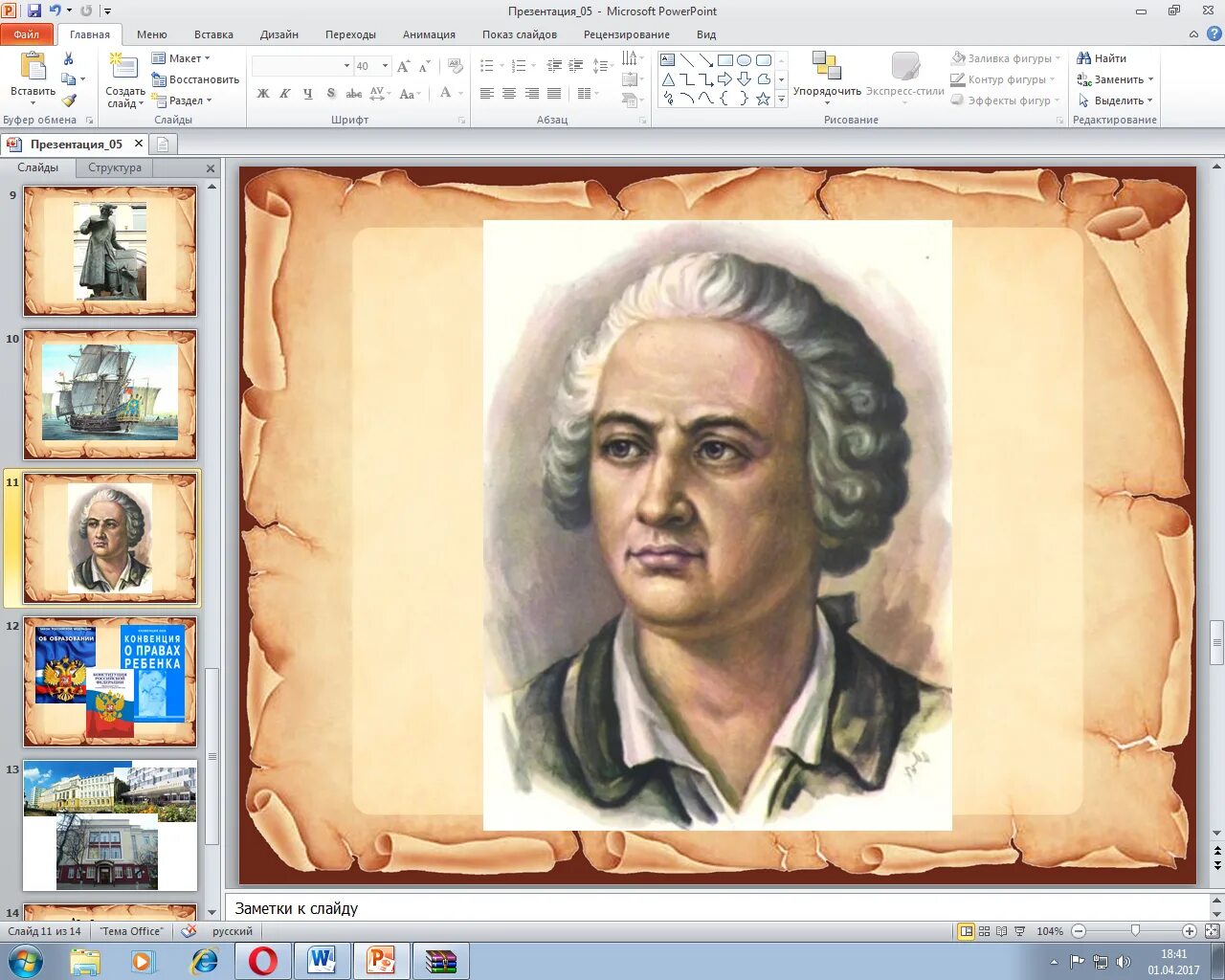
Task: Select slide 10 ship thumbnail
Action: point(110,394)
